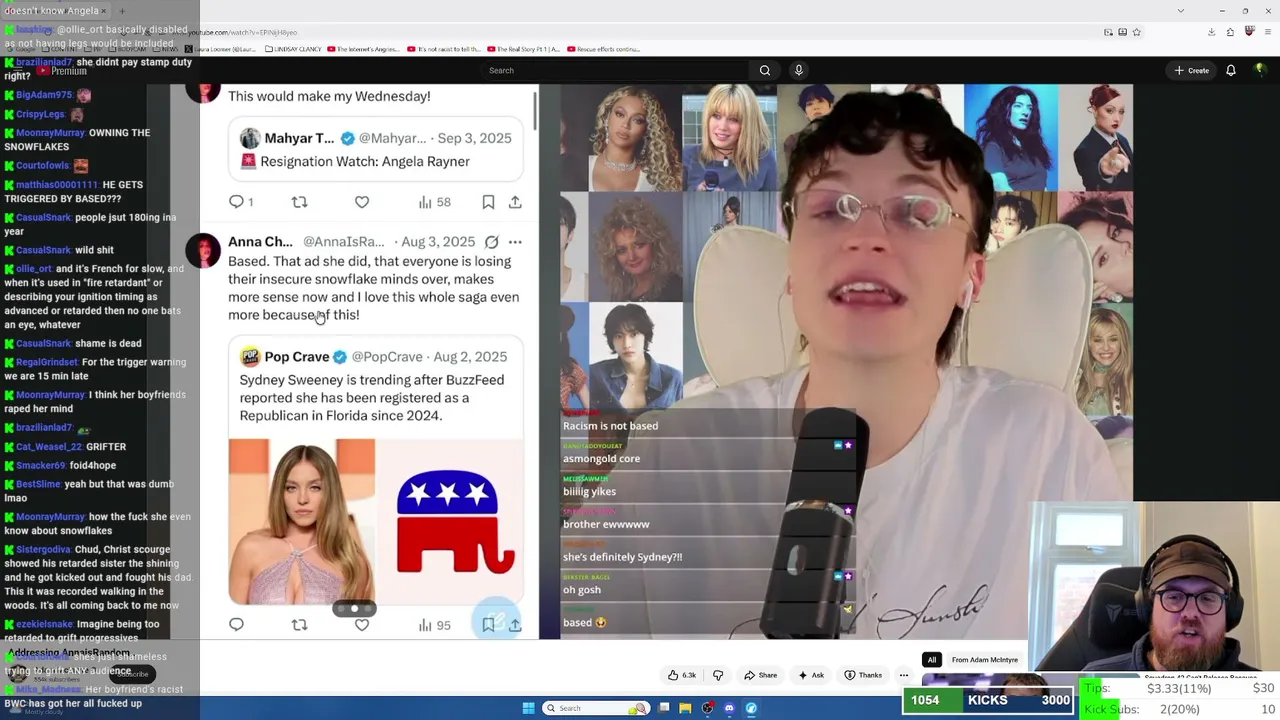This screenshot has height=720, width=1280.
Task: Click 'asmongold core' chat message
Action: [601, 459]
